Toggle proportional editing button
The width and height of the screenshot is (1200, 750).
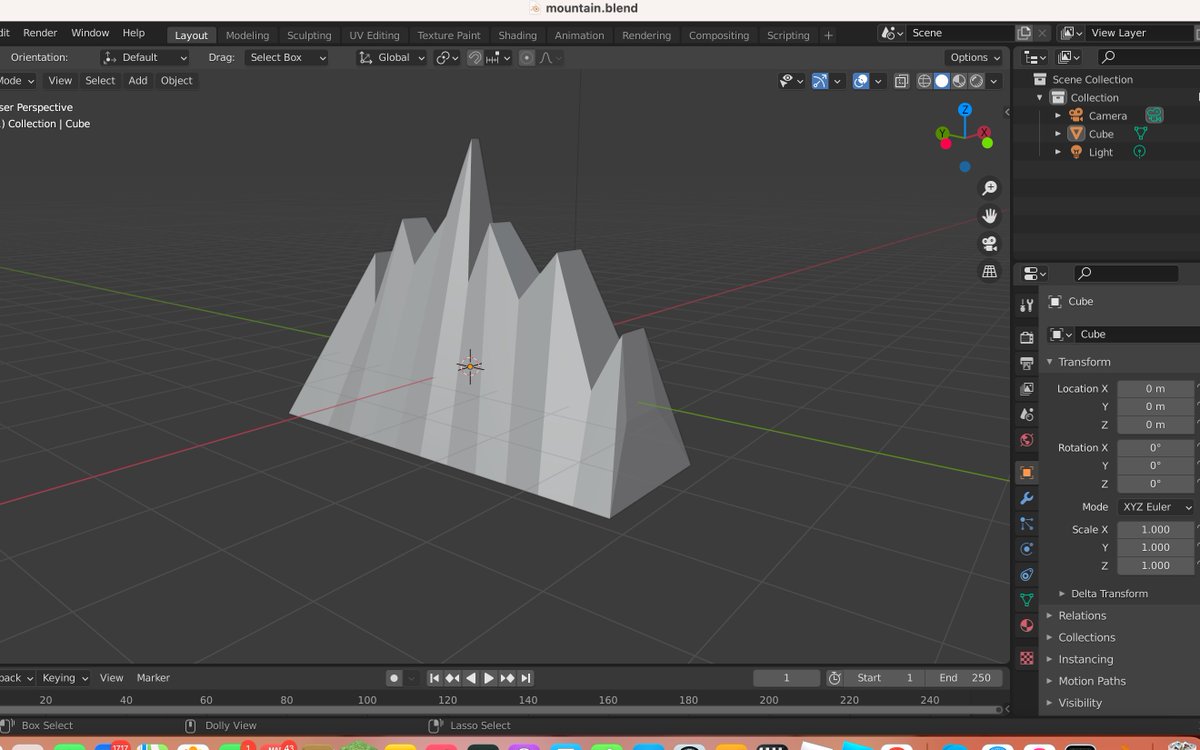click(527, 58)
